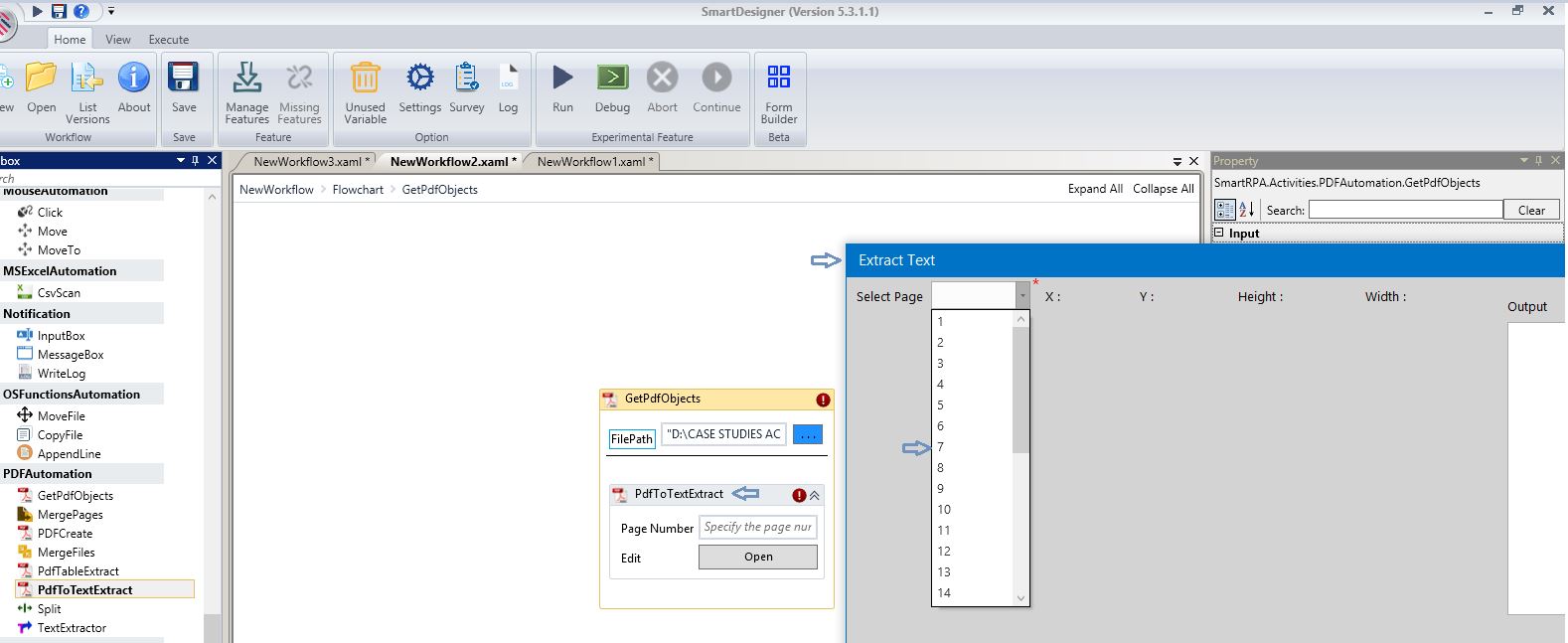Image resolution: width=1568 pixels, height=643 pixels.
Task: Open the Log file icon
Action: coord(508,79)
